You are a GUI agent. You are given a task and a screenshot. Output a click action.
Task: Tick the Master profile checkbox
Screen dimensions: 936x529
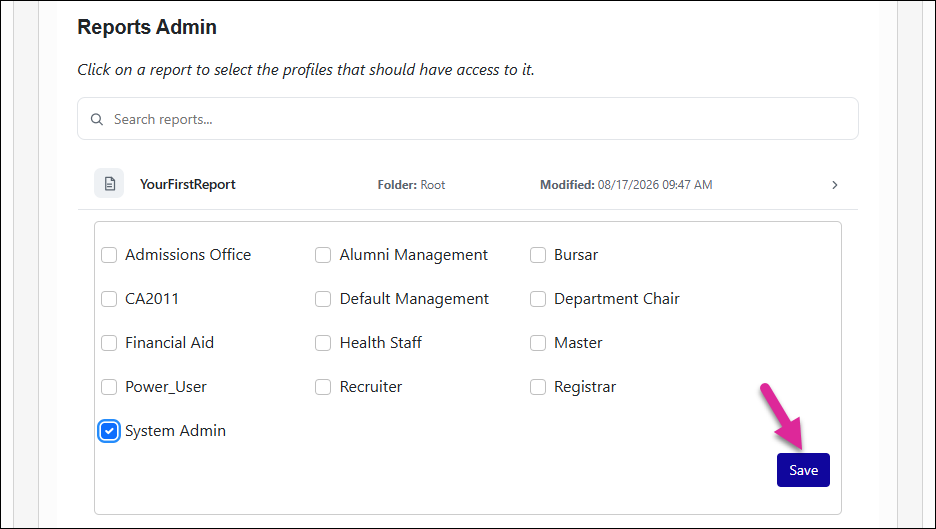pos(538,343)
